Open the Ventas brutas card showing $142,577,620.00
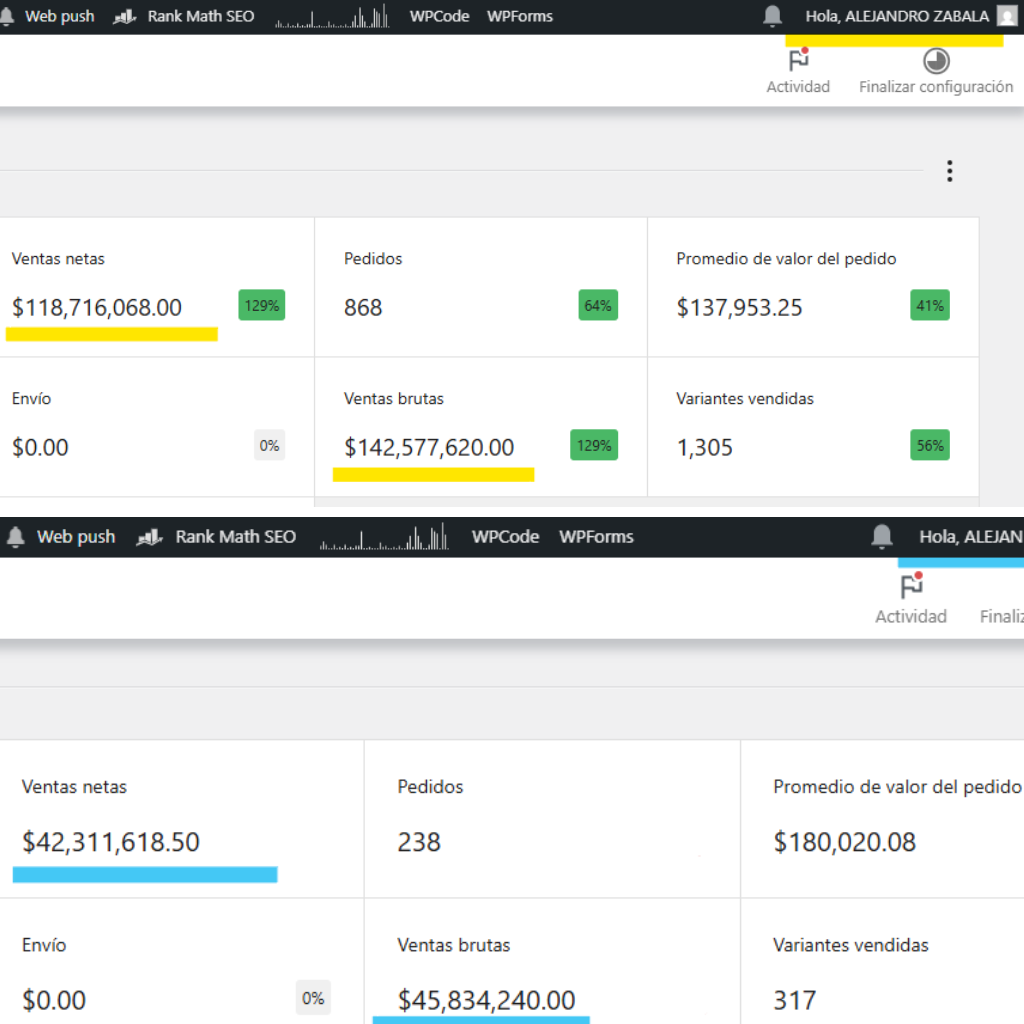Screen dimensions: 1024x1024 click(480, 427)
